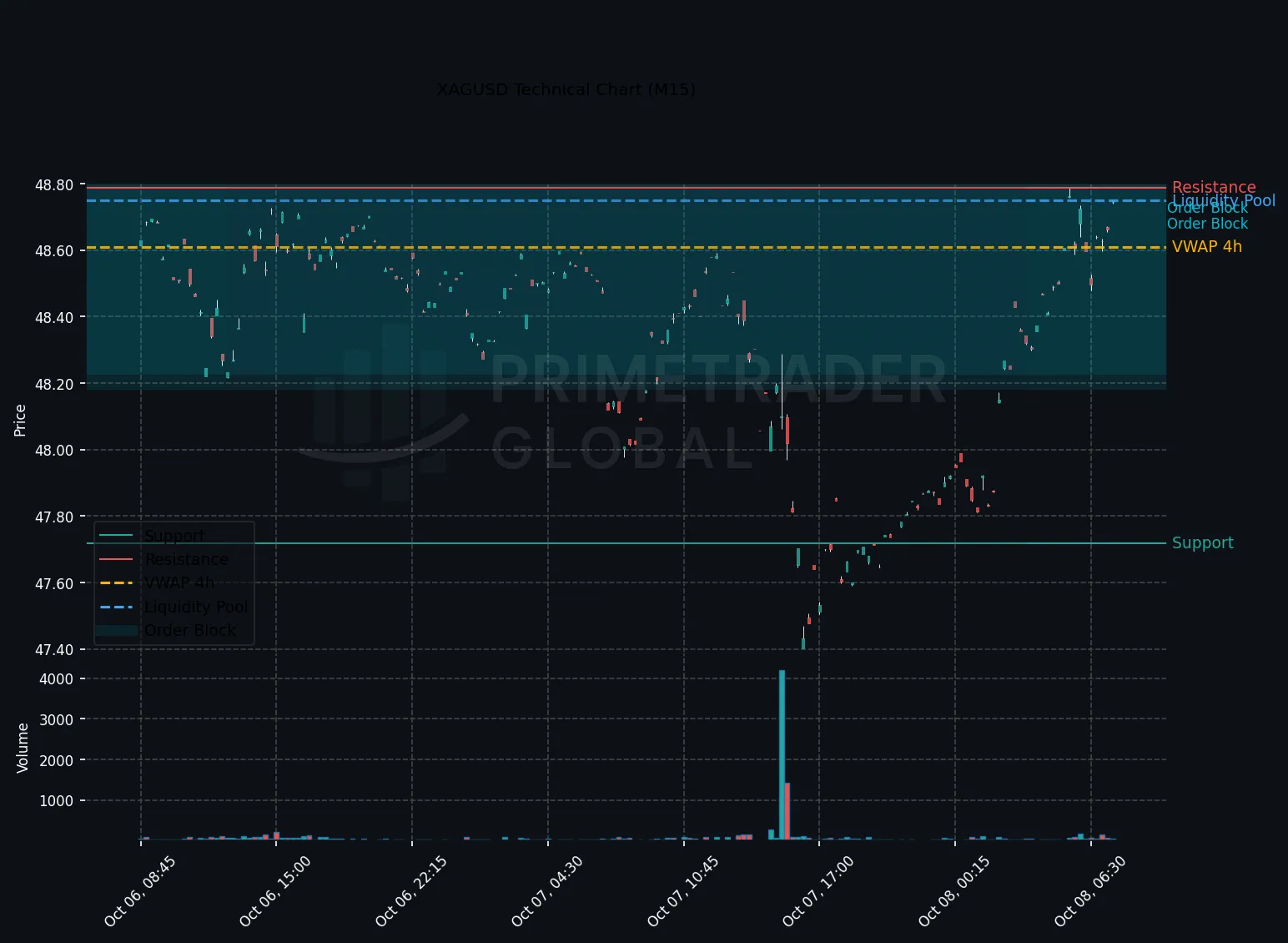Select the Oct 06, 15:00 time label
This screenshot has width=1288, height=943.
point(275,891)
